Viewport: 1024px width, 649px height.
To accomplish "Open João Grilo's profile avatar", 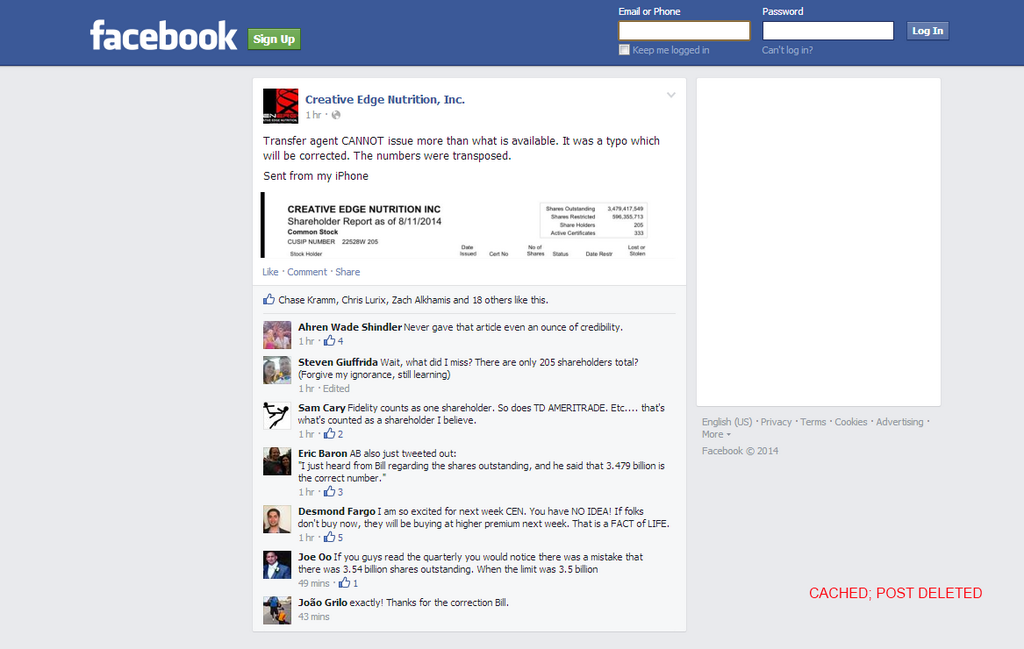I will click(x=277, y=610).
